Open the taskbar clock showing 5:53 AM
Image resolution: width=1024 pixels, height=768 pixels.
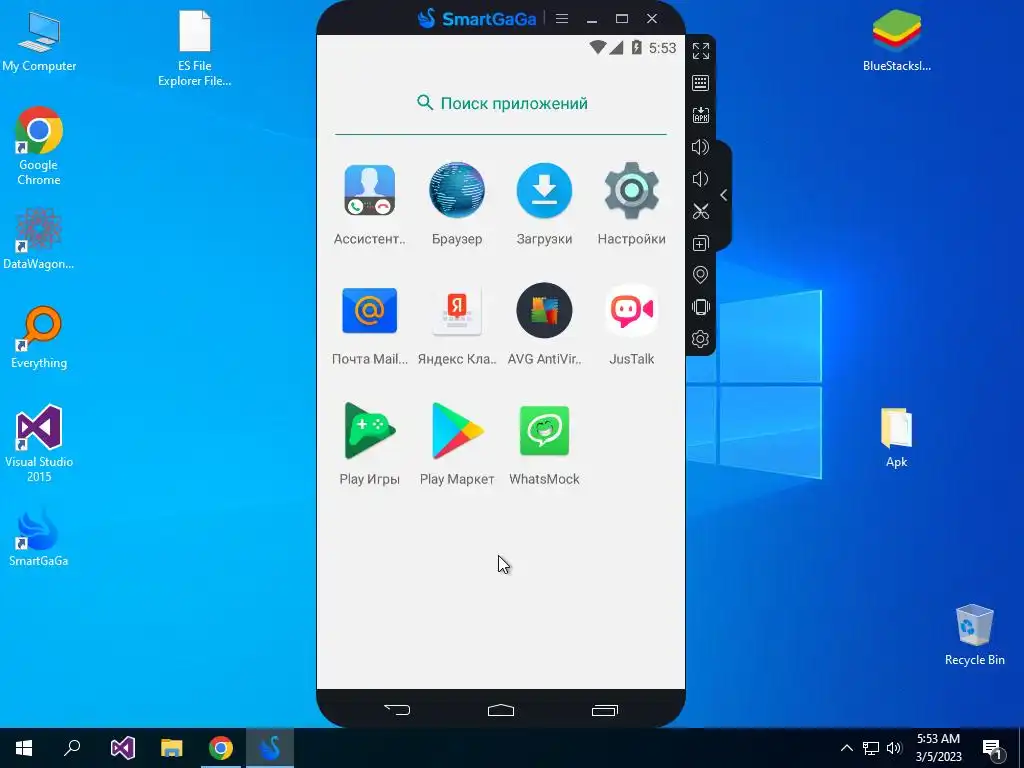click(x=938, y=748)
